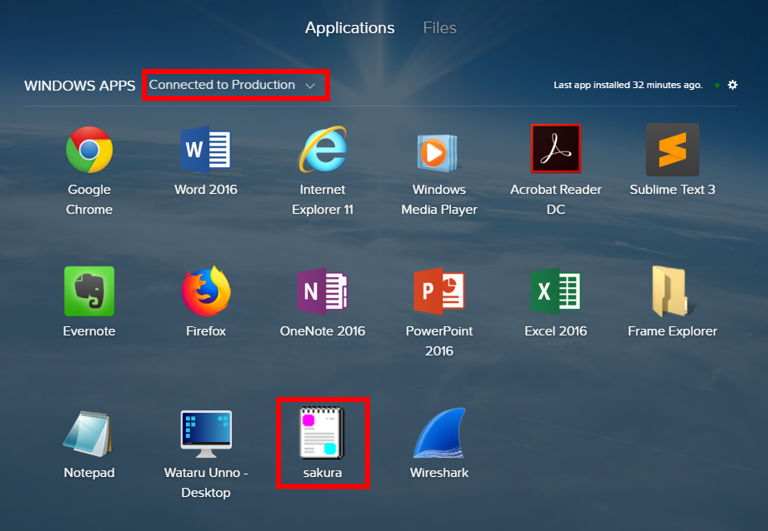
Task: Open the PowerPoint 2016 icon
Action: point(439,291)
